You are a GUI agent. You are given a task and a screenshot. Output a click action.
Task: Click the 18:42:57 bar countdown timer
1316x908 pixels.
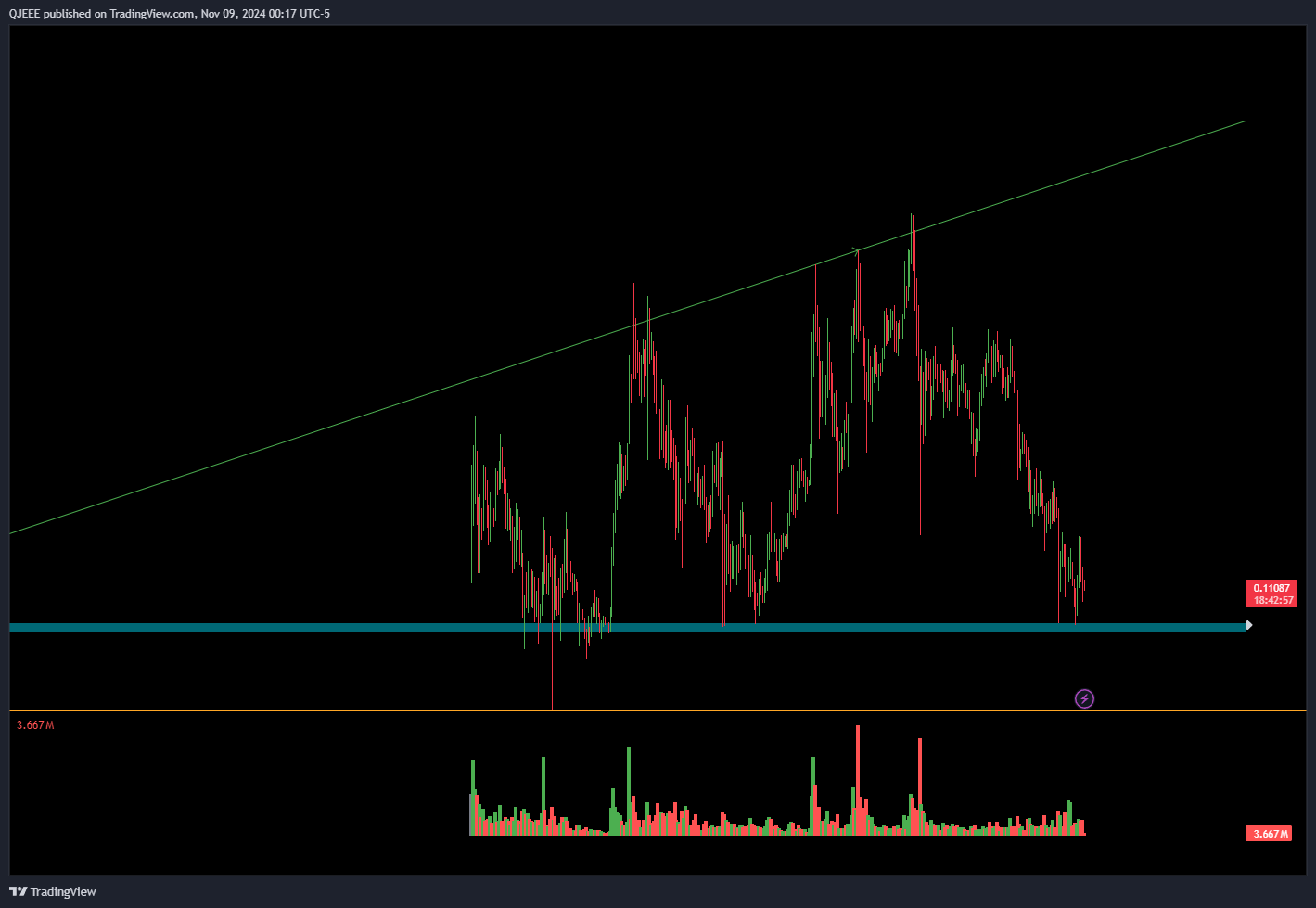coord(1273,601)
